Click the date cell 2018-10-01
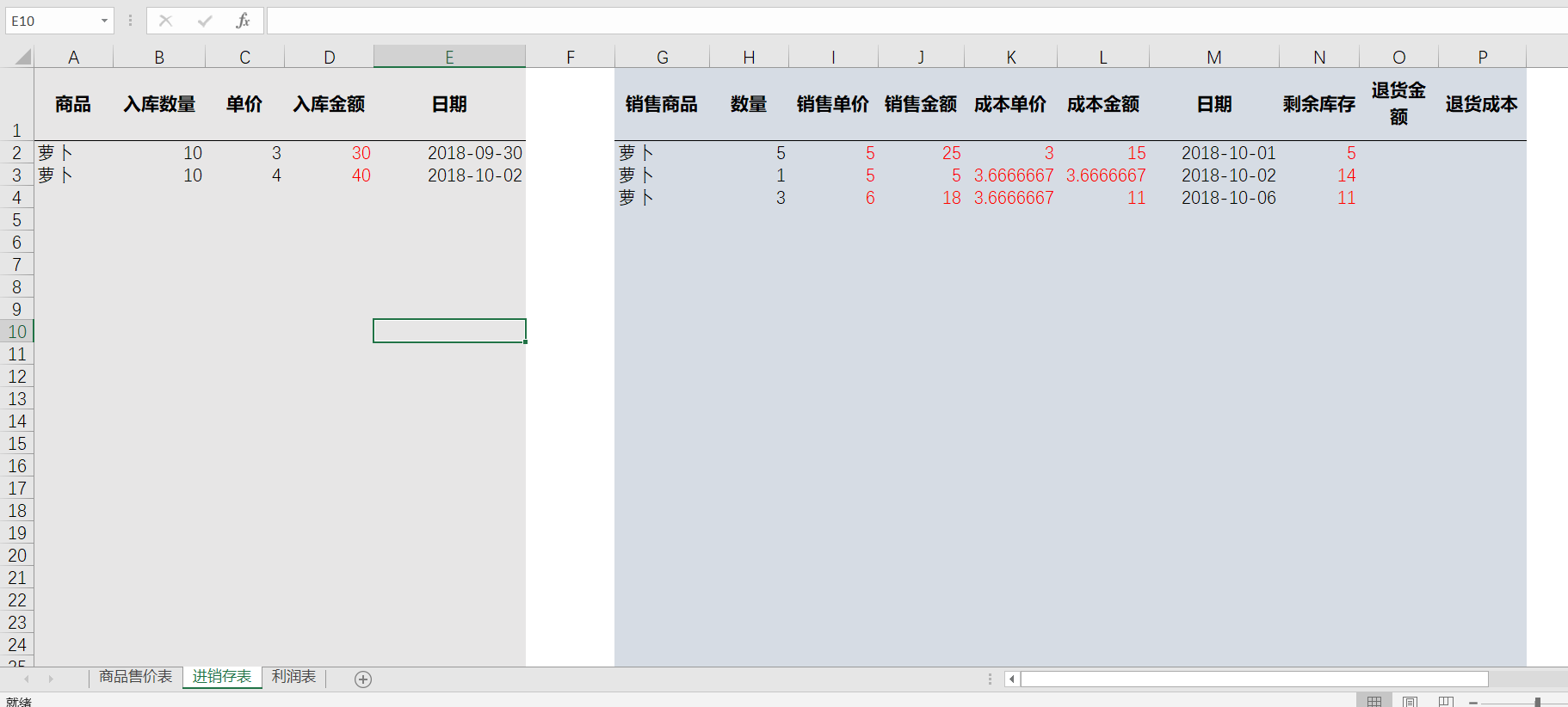This screenshot has width=1568, height=707. point(1214,152)
